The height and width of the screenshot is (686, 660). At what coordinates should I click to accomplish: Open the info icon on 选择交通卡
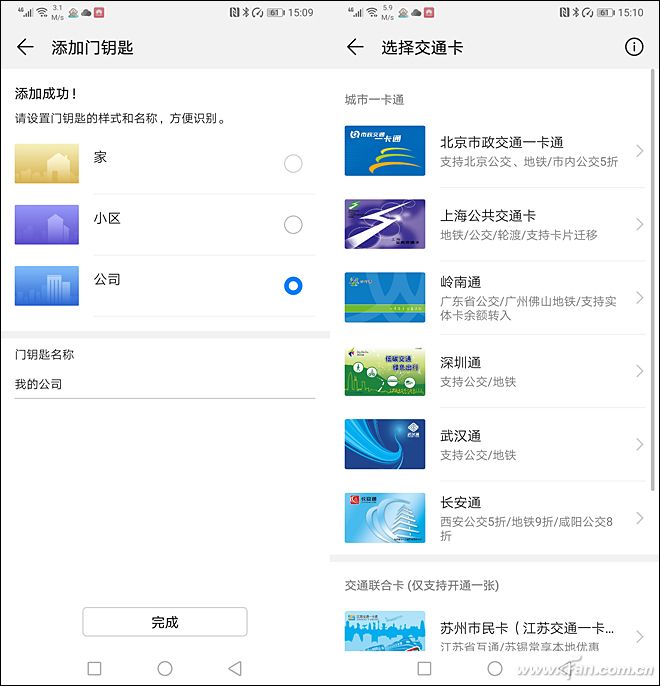634,47
